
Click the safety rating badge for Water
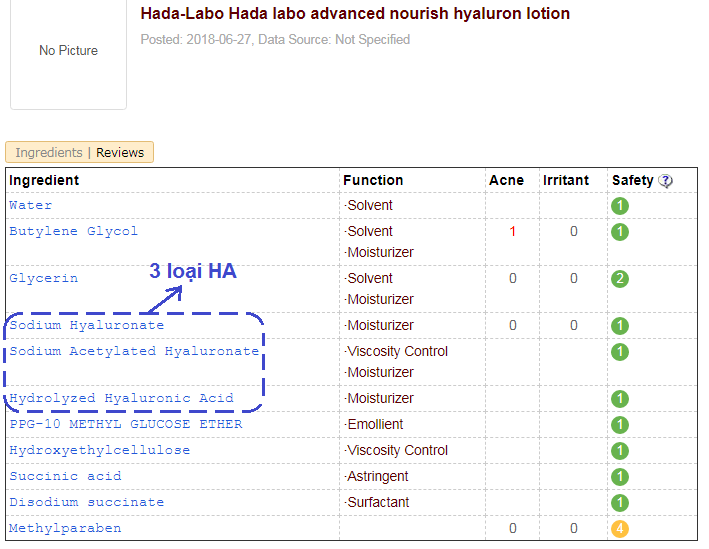click(620, 206)
